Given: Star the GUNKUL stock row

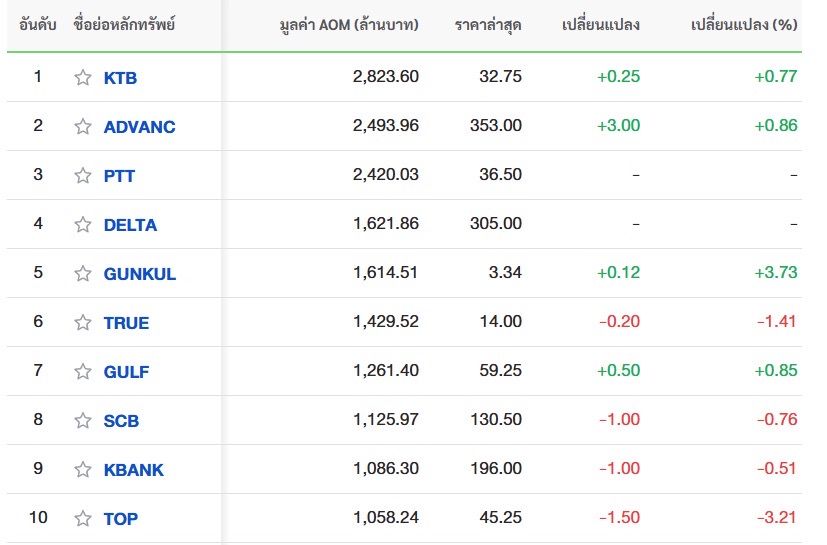Looking at the screenshot, I should pyautogui.click(x=82, y=274).
